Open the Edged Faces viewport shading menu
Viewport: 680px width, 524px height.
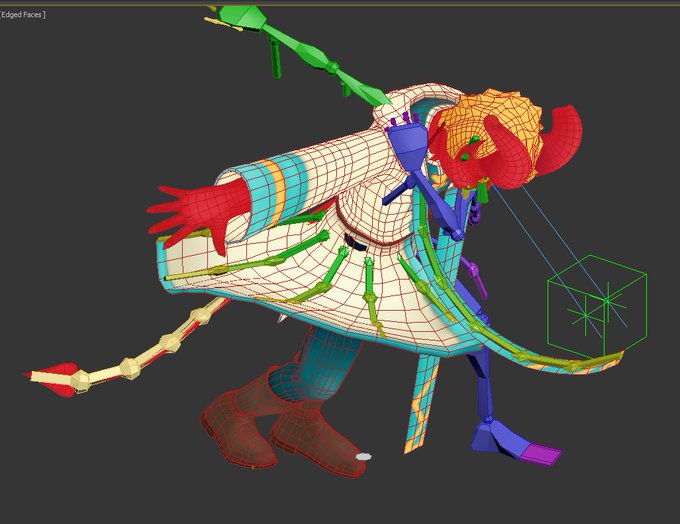[23, 15]
